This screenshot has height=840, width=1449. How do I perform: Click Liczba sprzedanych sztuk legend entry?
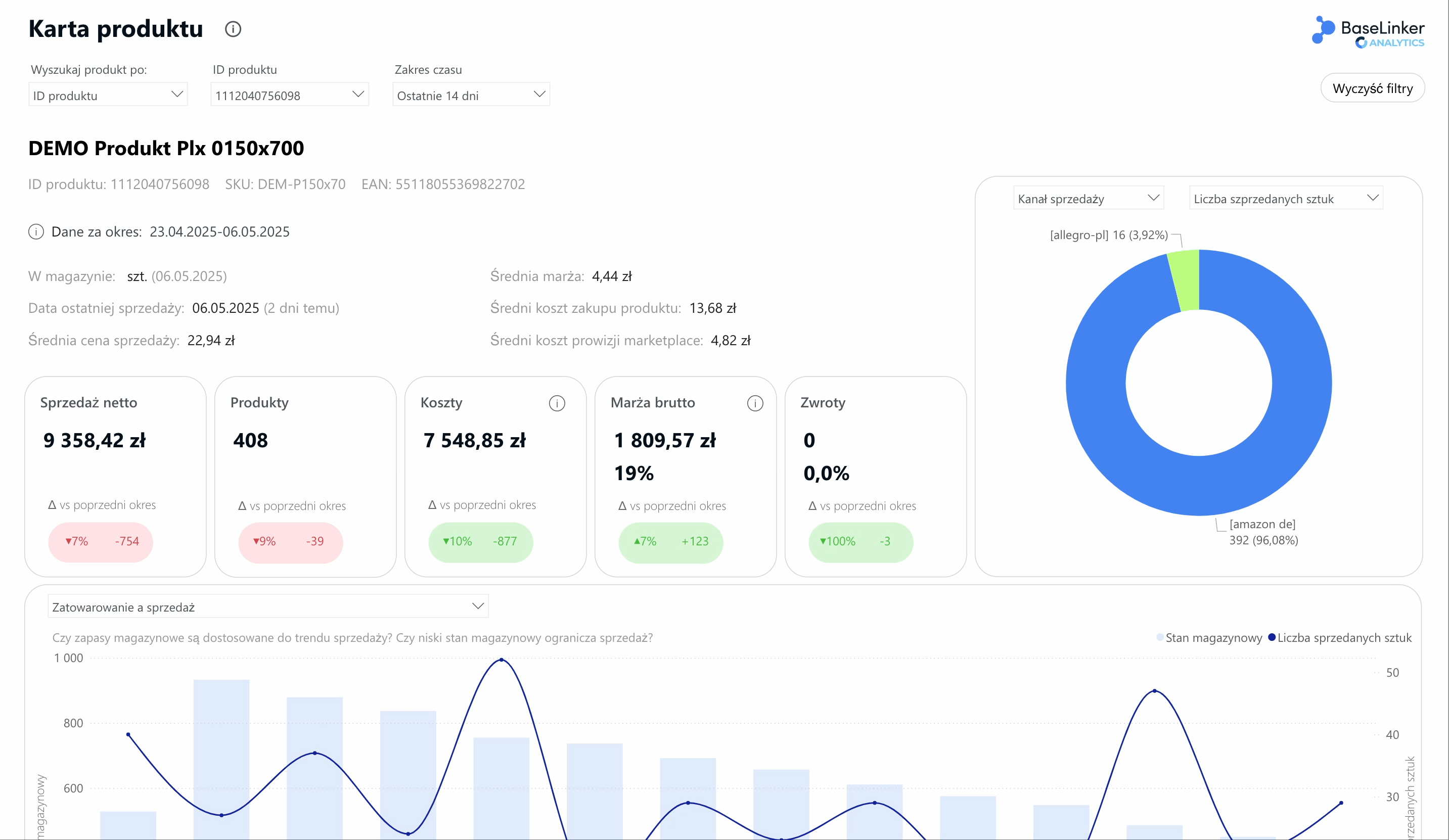pyautogui.click(x=1340, y=638)
